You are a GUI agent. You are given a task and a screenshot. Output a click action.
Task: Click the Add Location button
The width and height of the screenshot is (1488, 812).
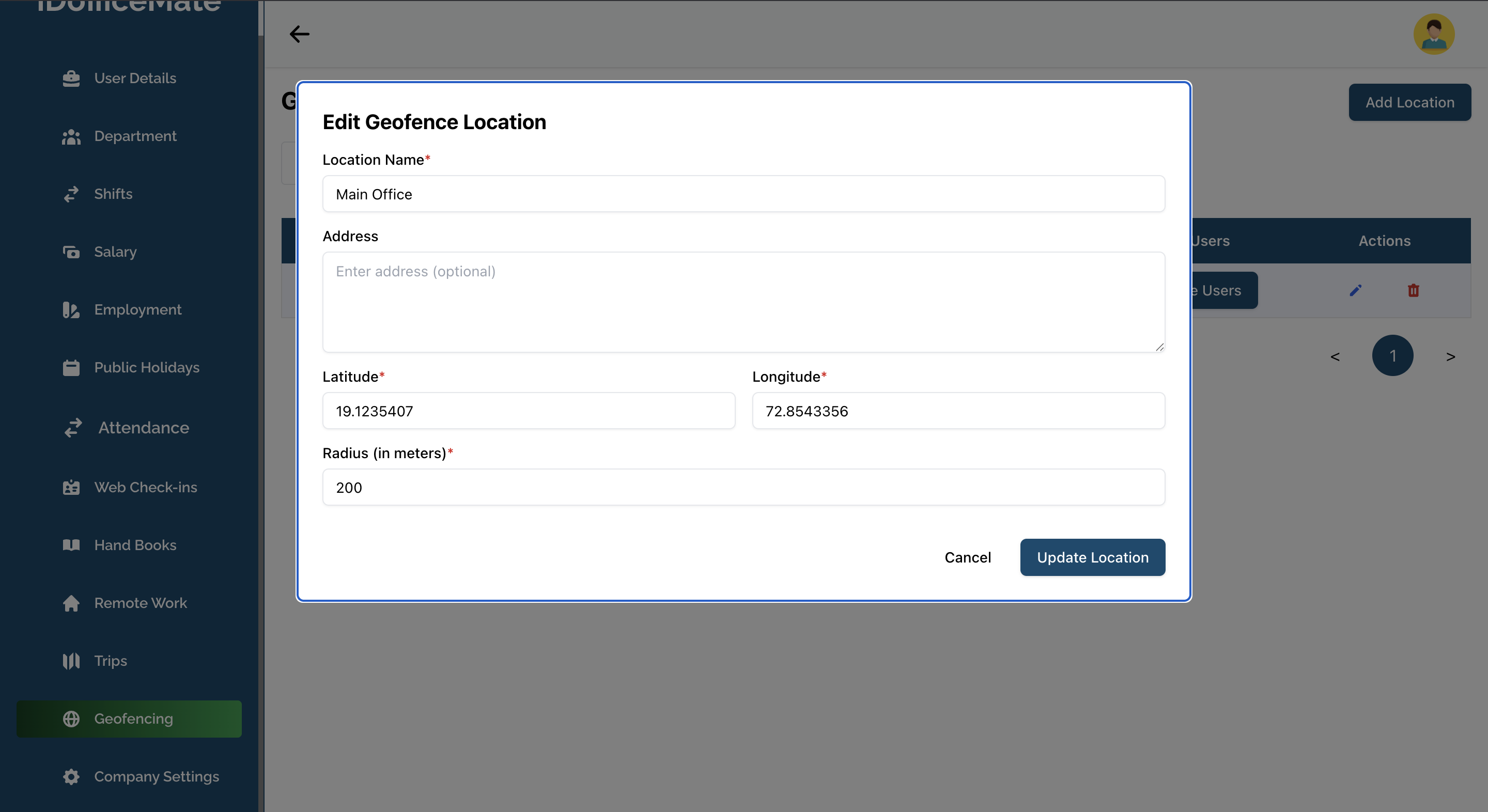(1409, 102)
